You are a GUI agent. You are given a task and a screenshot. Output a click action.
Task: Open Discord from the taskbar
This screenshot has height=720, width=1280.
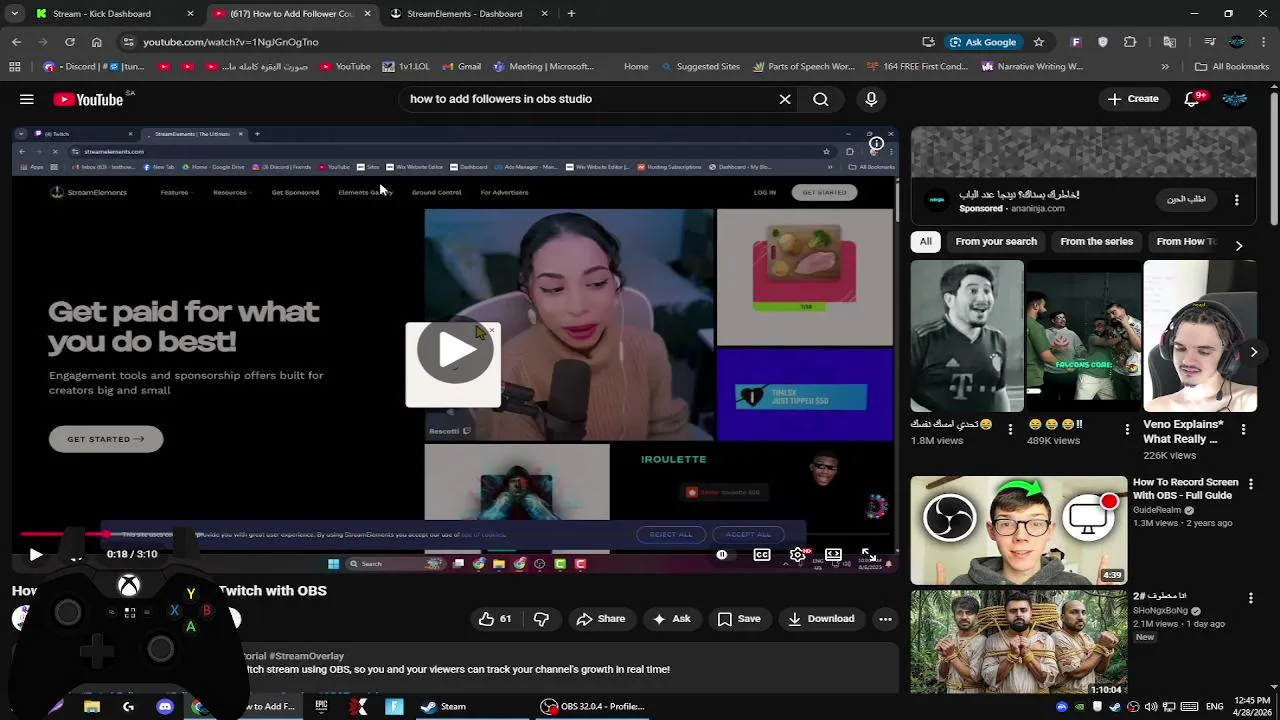pos(165,706)
